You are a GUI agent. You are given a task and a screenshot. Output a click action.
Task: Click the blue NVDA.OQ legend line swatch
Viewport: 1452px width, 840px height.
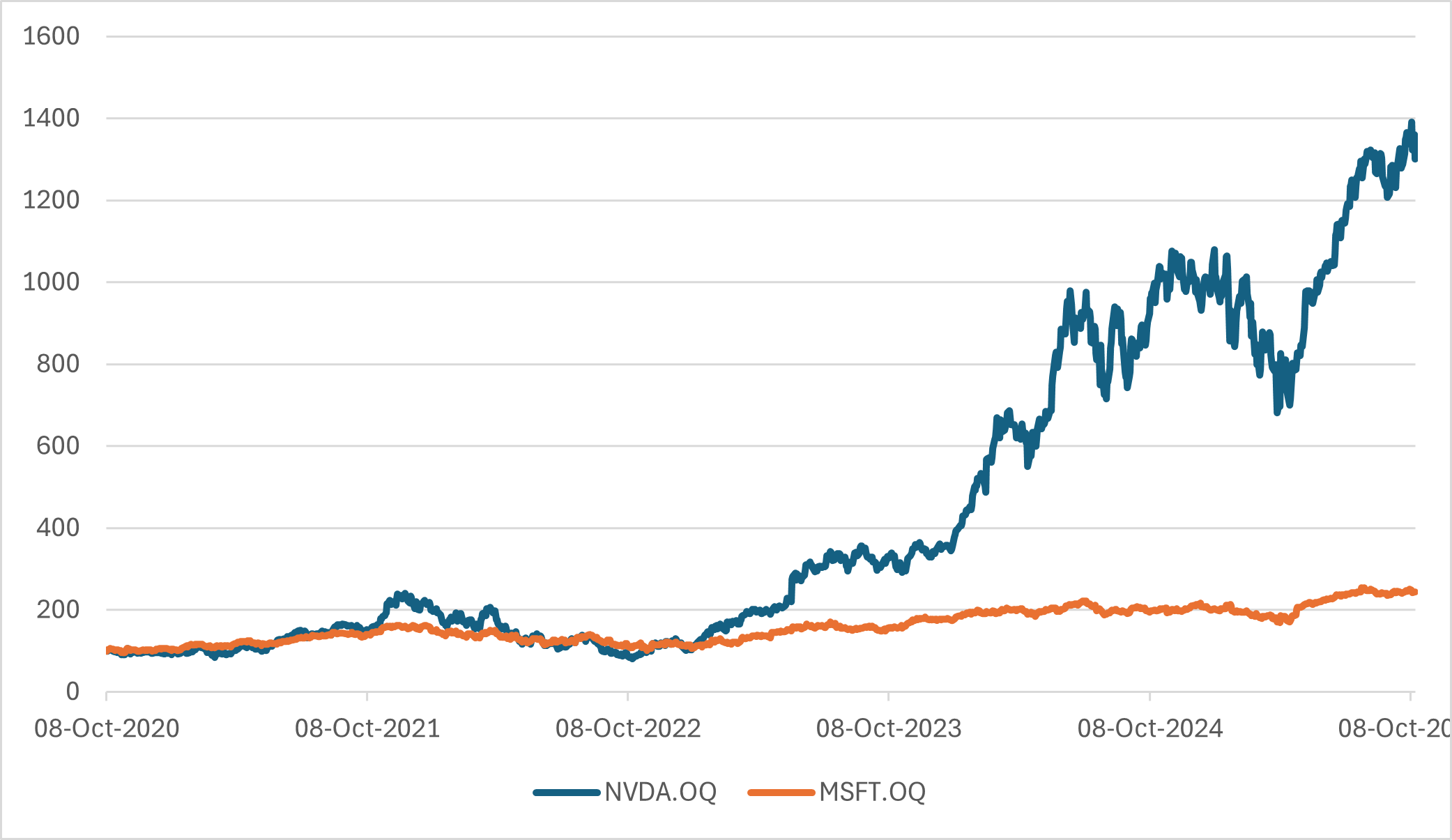click(x=567, y=793)
